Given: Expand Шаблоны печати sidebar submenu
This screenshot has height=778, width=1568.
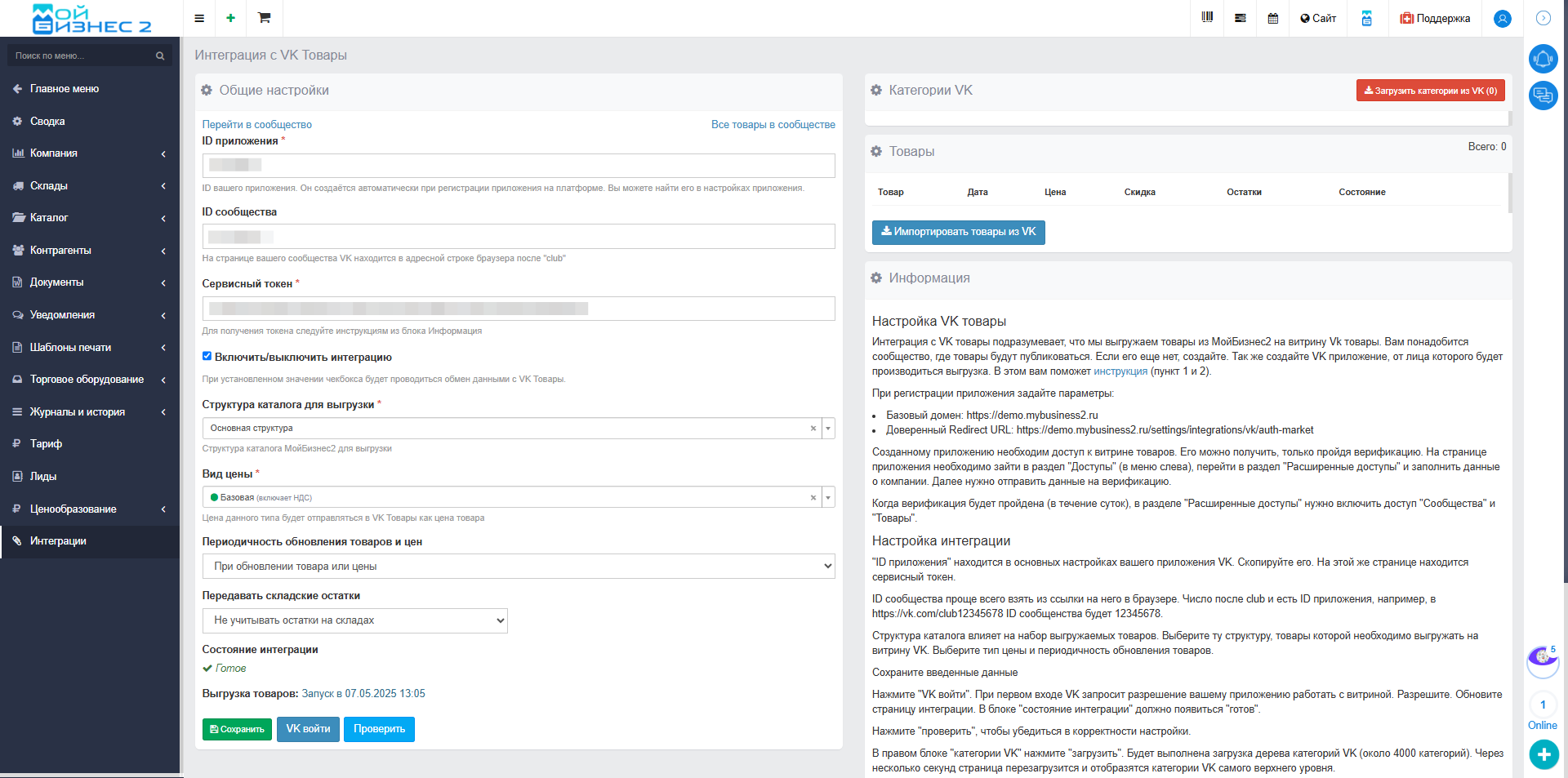Looking at the screenshot, I should (x=90, y=348).
